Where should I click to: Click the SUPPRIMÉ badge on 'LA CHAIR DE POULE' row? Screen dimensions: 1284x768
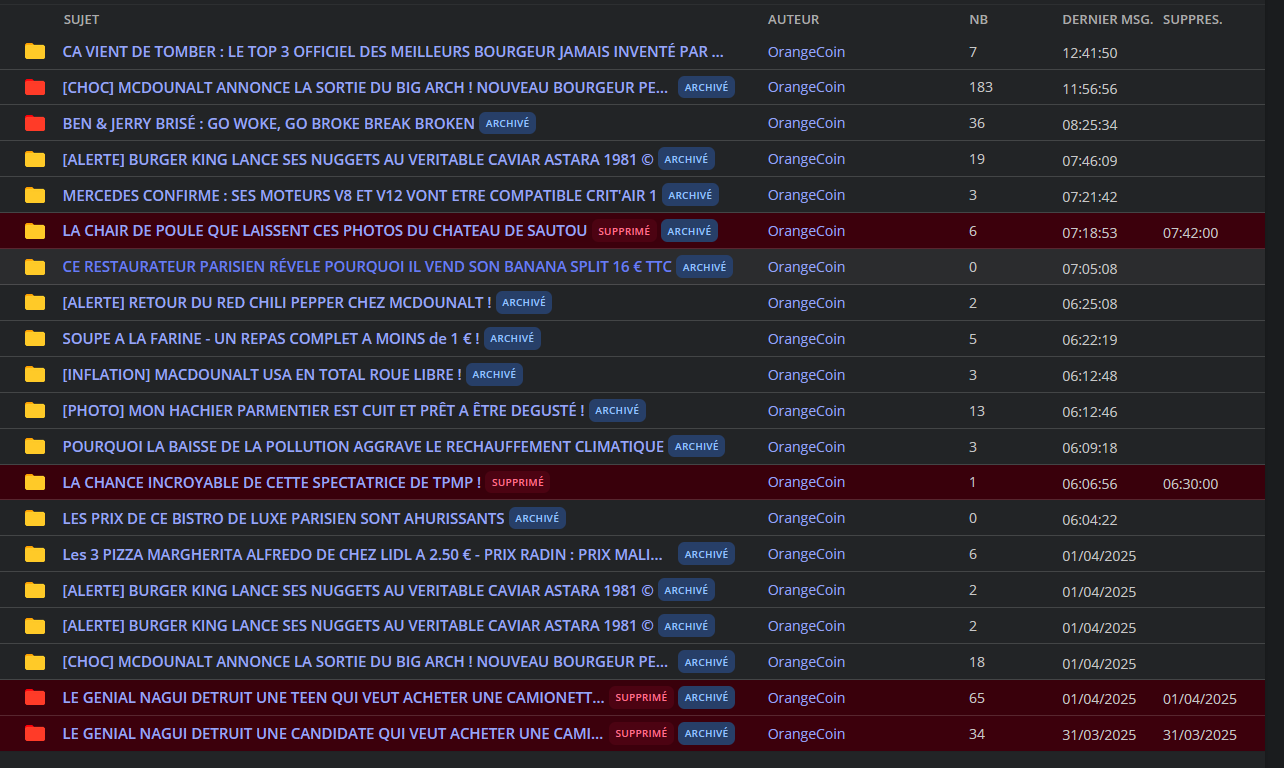point(624,231)
